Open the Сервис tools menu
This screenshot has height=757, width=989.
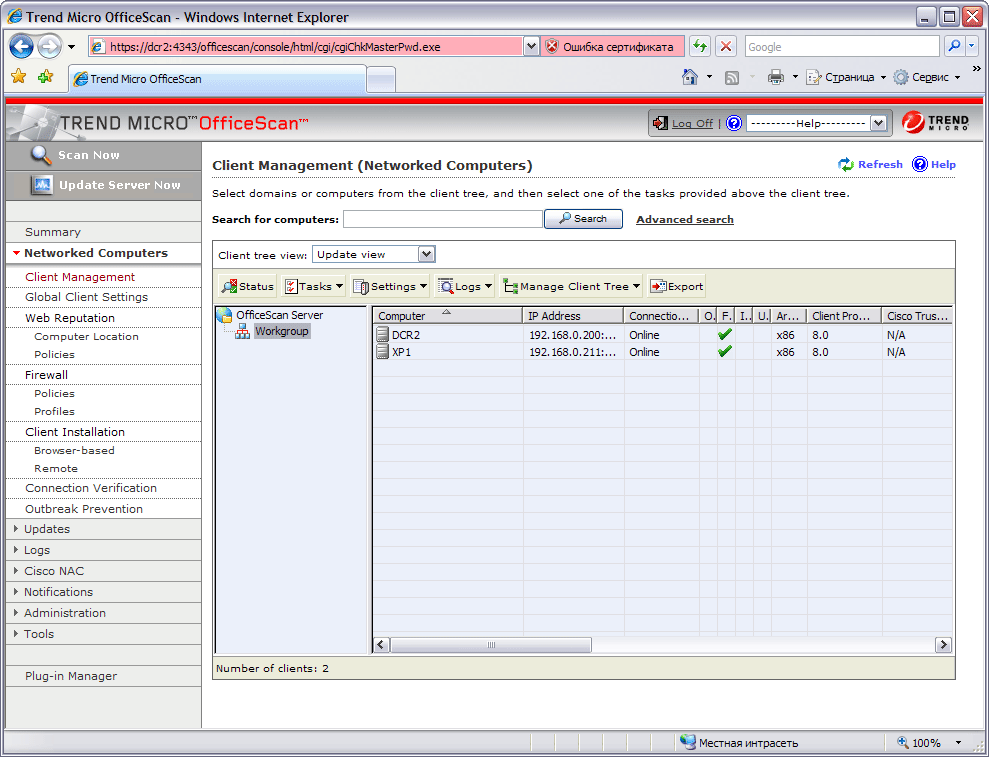927,77
